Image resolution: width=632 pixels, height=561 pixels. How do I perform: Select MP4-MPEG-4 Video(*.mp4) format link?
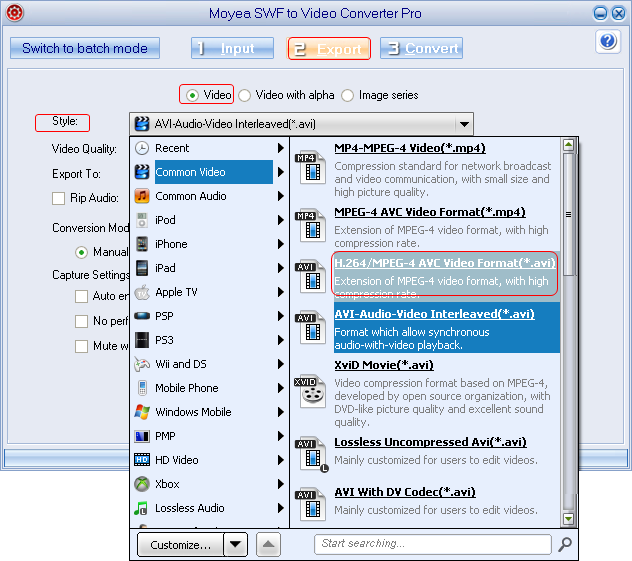pos(410,148)
